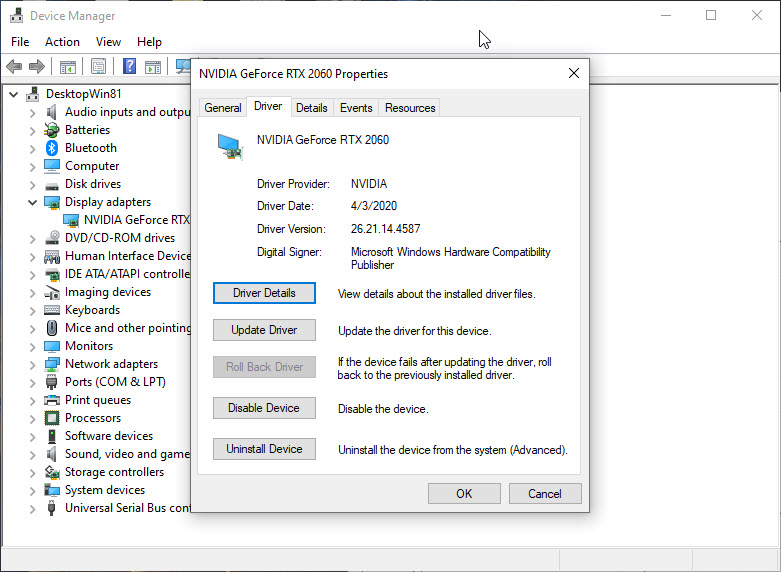Viewport: 781px width, 572px height.
Task: Switch to the Events tab
Action: 356,108
